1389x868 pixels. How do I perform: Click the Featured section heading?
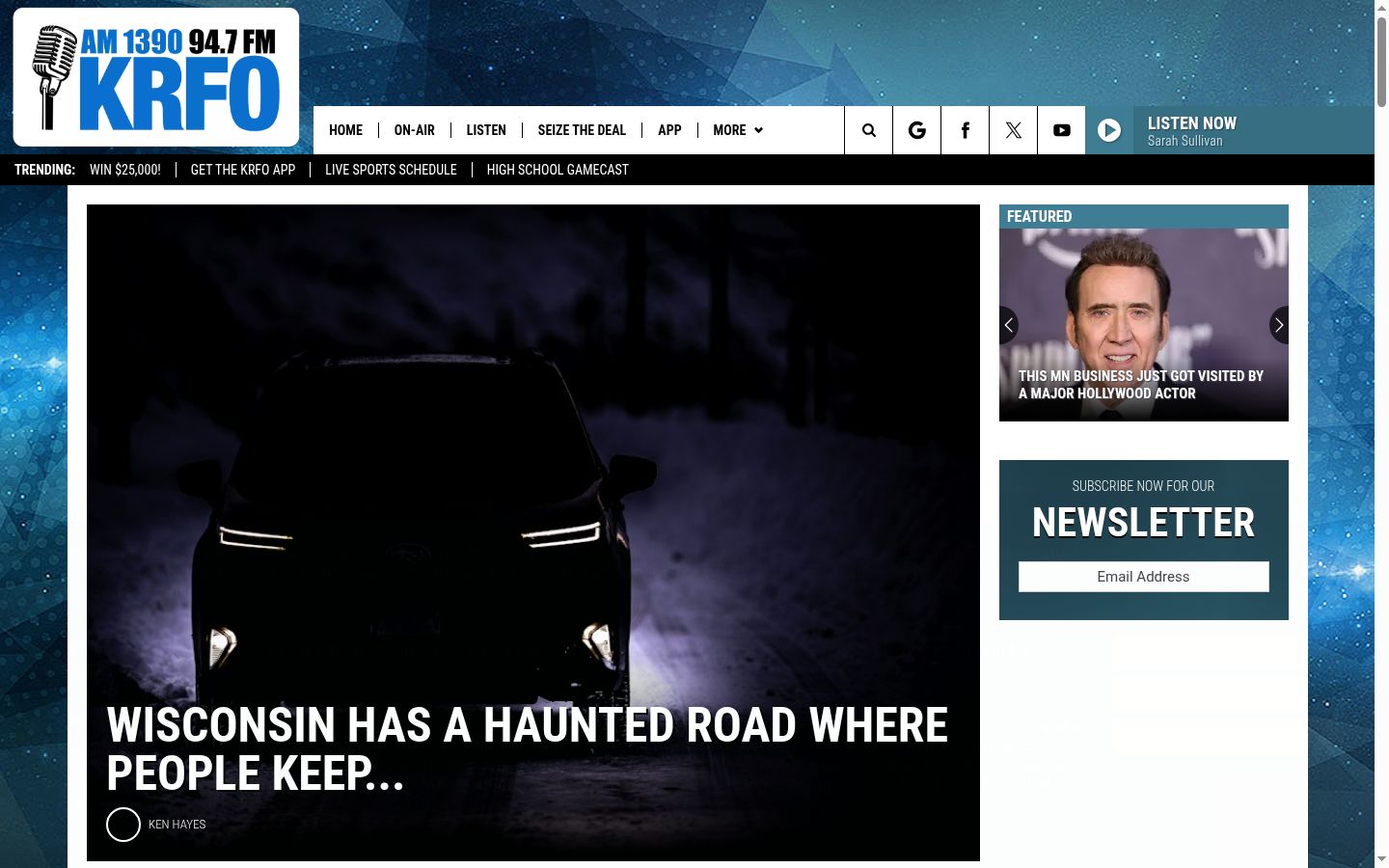(x=1039, y=217)
